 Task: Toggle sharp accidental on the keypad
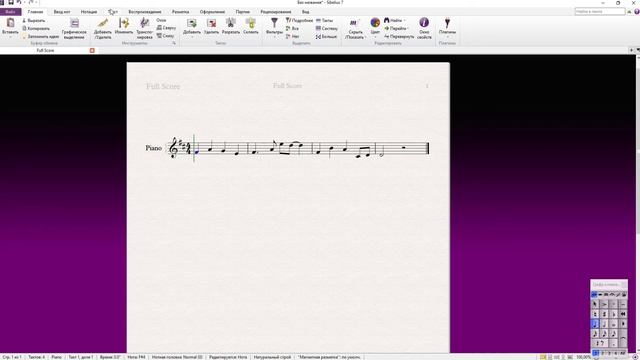pos(604,314)
